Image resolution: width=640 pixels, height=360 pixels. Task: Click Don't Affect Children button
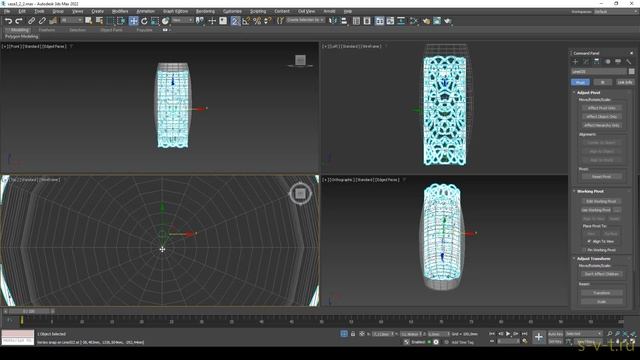point(601,274)
